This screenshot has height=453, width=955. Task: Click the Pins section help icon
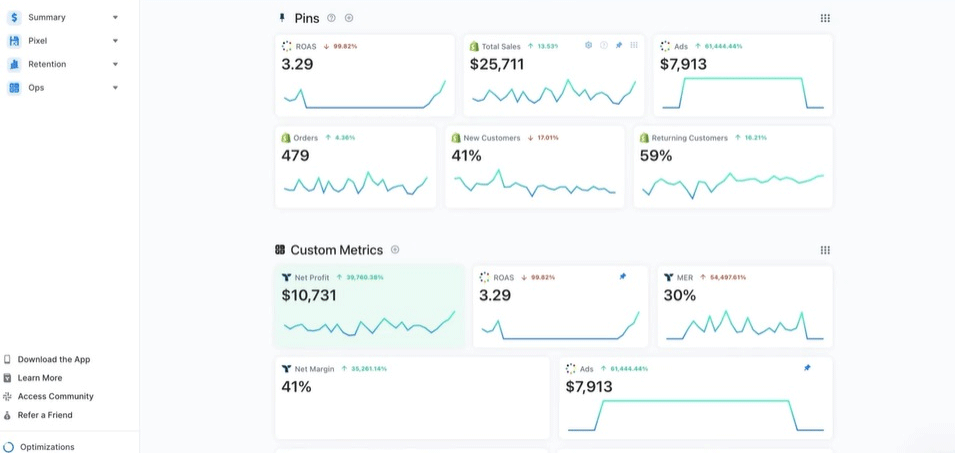(331, 18)
